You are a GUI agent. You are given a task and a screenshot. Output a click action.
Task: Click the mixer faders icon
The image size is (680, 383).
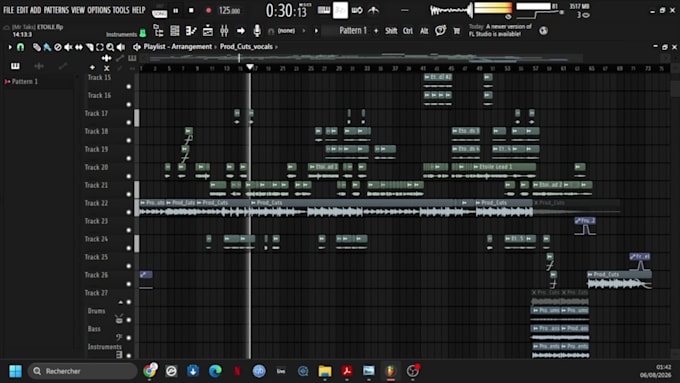[224, 31]
